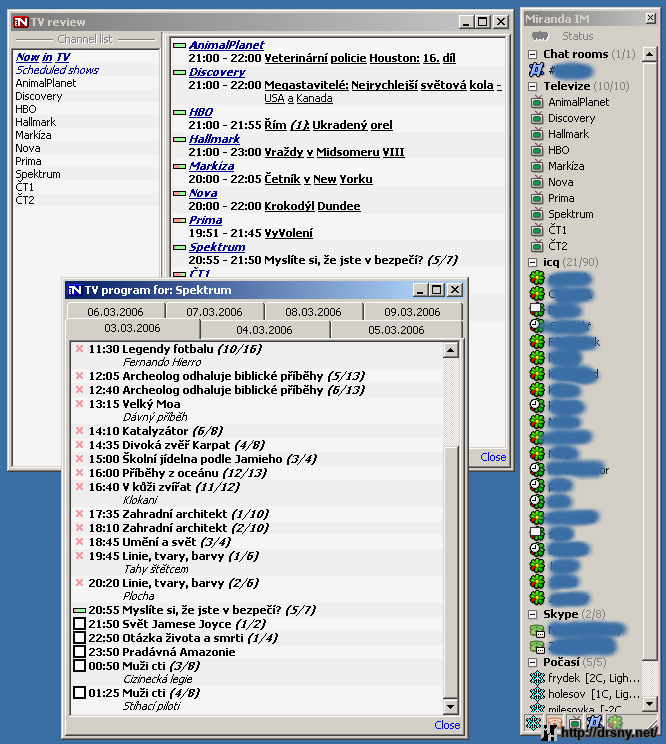Image resolution: width=666 pixels, height=744 pixels.
Task: Click the snowflake icon beside frydek
Action: (537, 678)
